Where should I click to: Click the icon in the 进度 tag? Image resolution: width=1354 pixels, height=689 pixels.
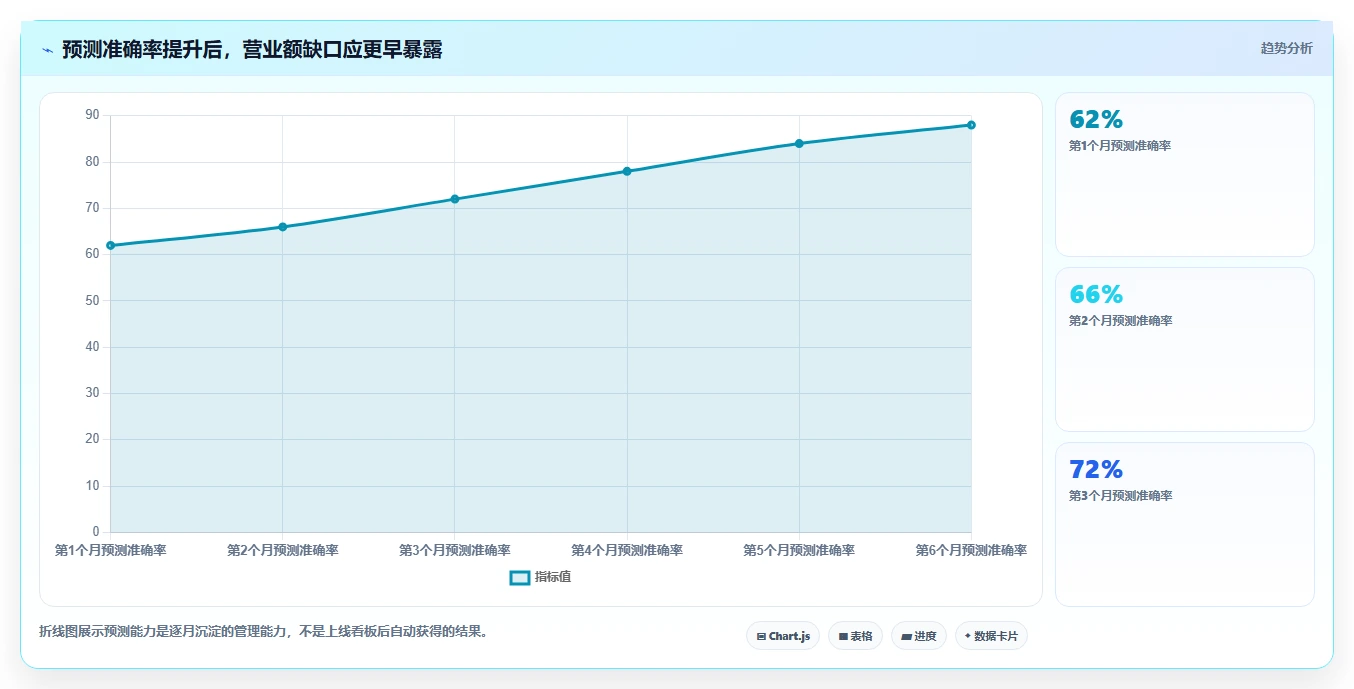point(906,636)
